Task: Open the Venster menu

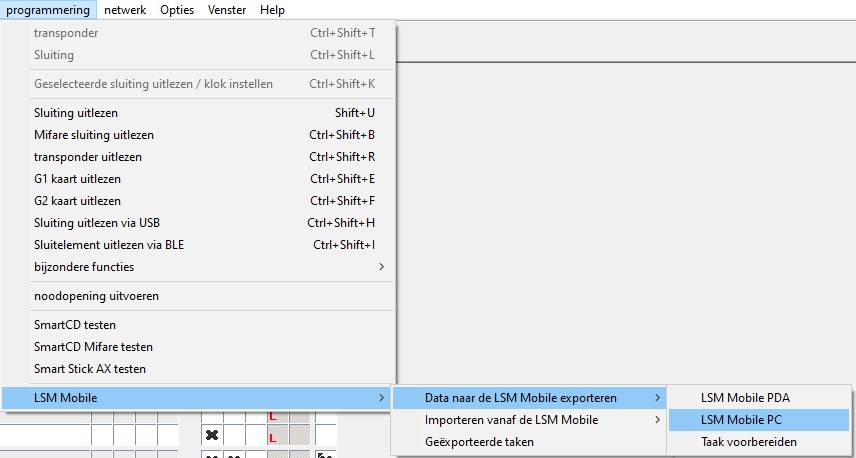Action: click(227, 10)
